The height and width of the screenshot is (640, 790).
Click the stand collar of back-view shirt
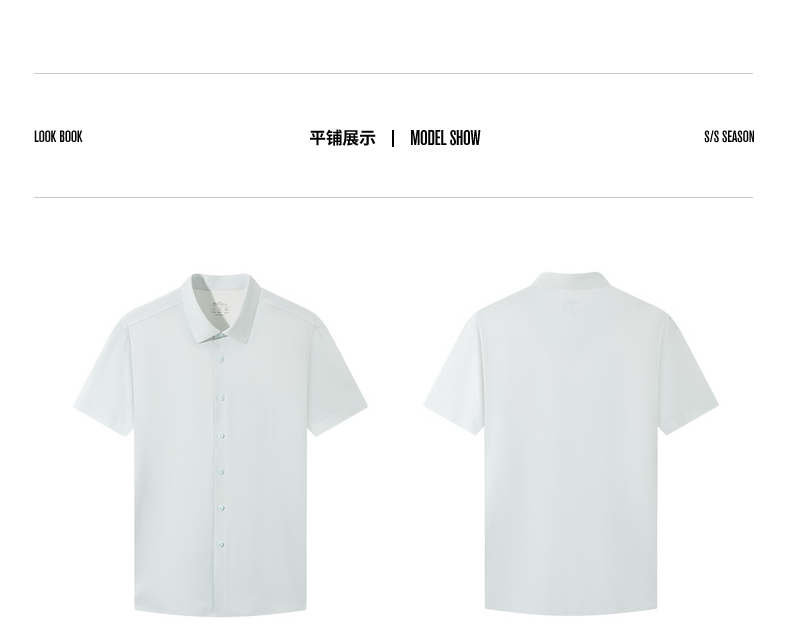coord(570,281)
